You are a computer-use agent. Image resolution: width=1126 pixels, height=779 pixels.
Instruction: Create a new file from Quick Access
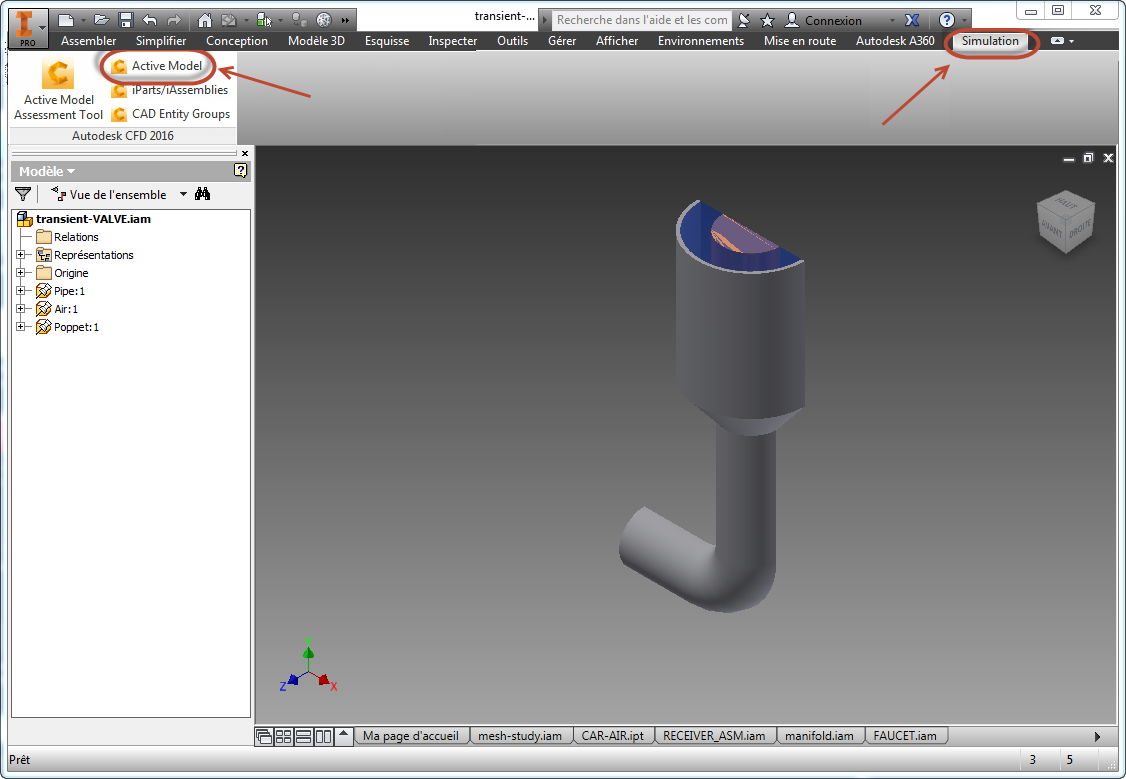(x=66, y=21)
